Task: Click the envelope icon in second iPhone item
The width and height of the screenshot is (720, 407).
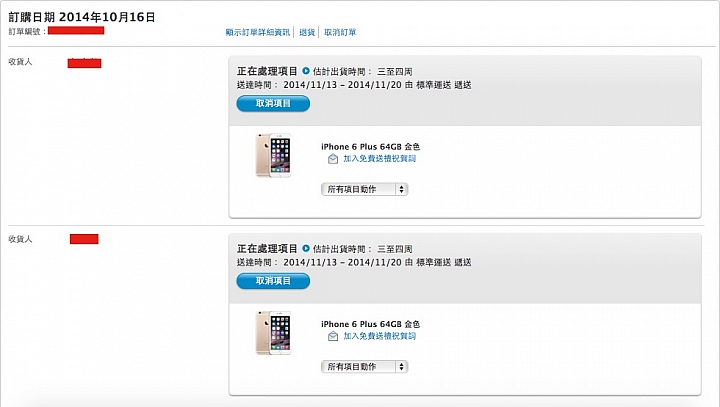Action: pos(333,336)
